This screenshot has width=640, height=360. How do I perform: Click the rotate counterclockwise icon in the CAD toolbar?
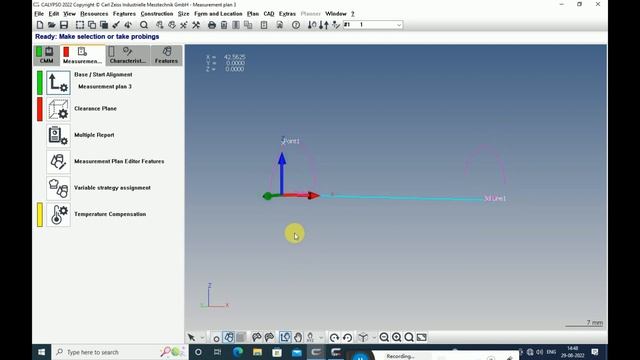click(347, 337)
